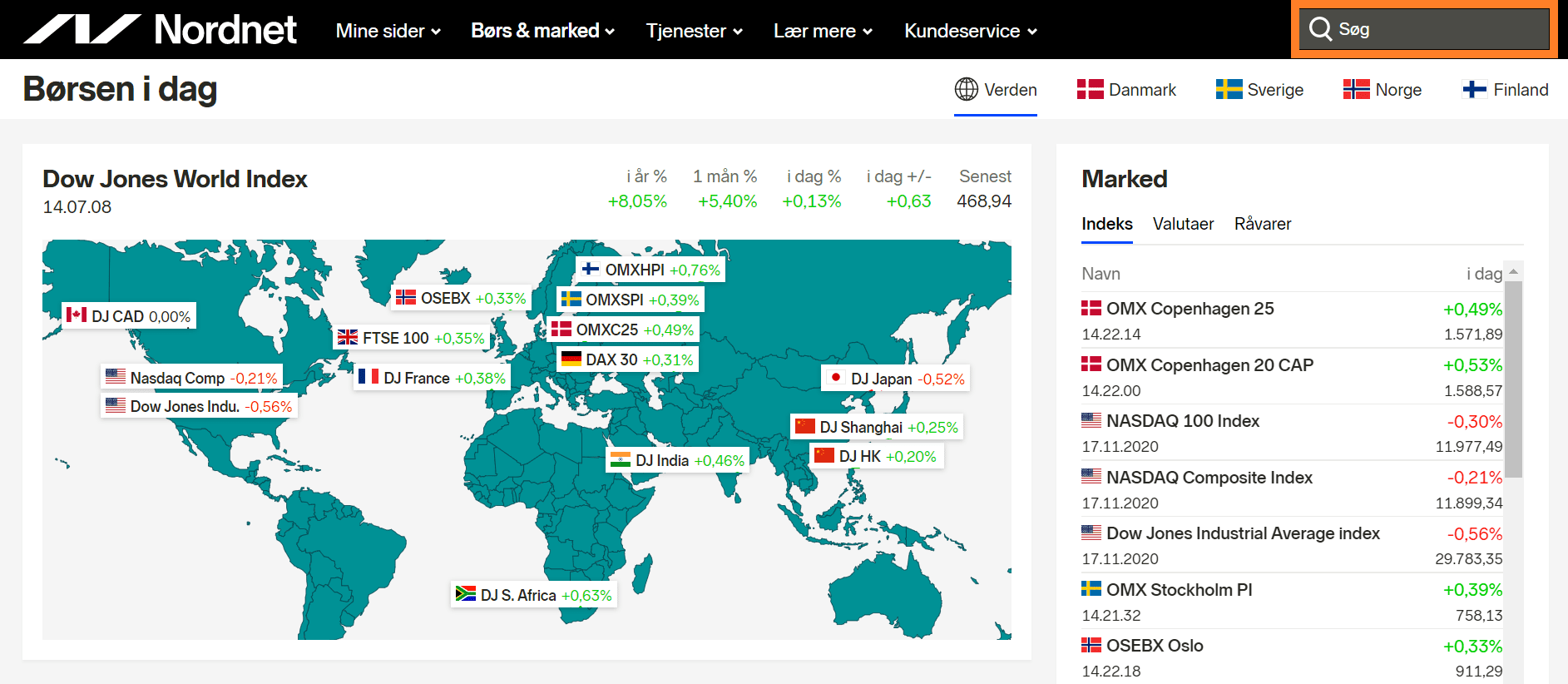Click the Chinese flag on the DJ Shanghai label

[x=805, y=426]
